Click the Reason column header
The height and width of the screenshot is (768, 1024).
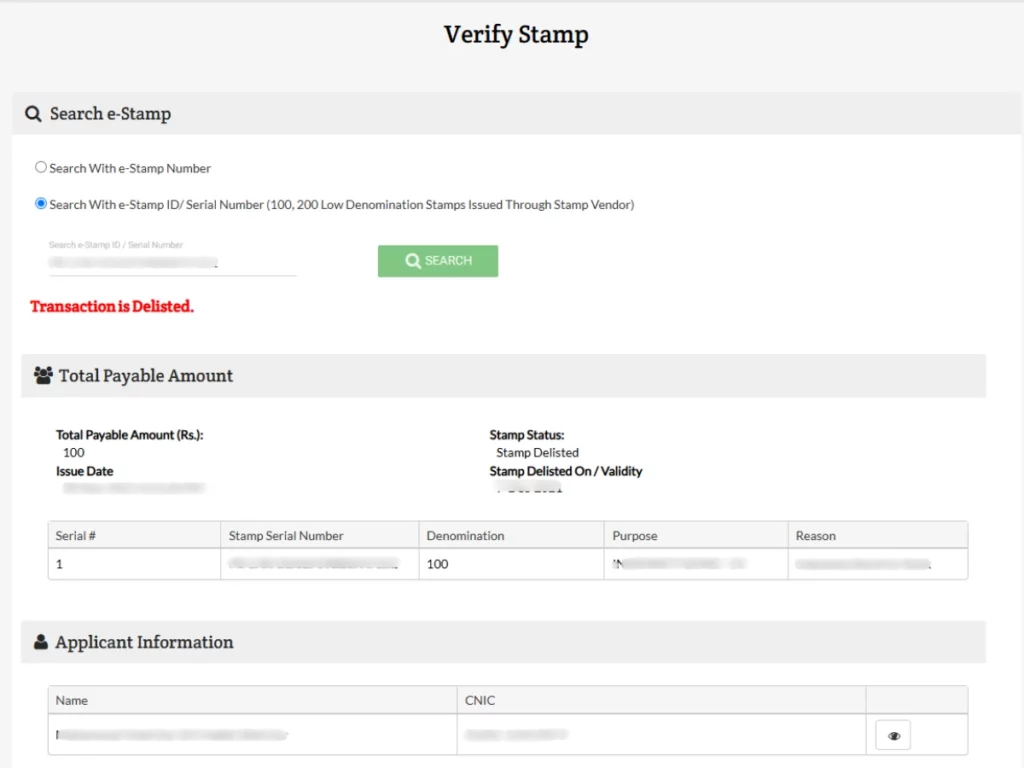pos(815,536)
